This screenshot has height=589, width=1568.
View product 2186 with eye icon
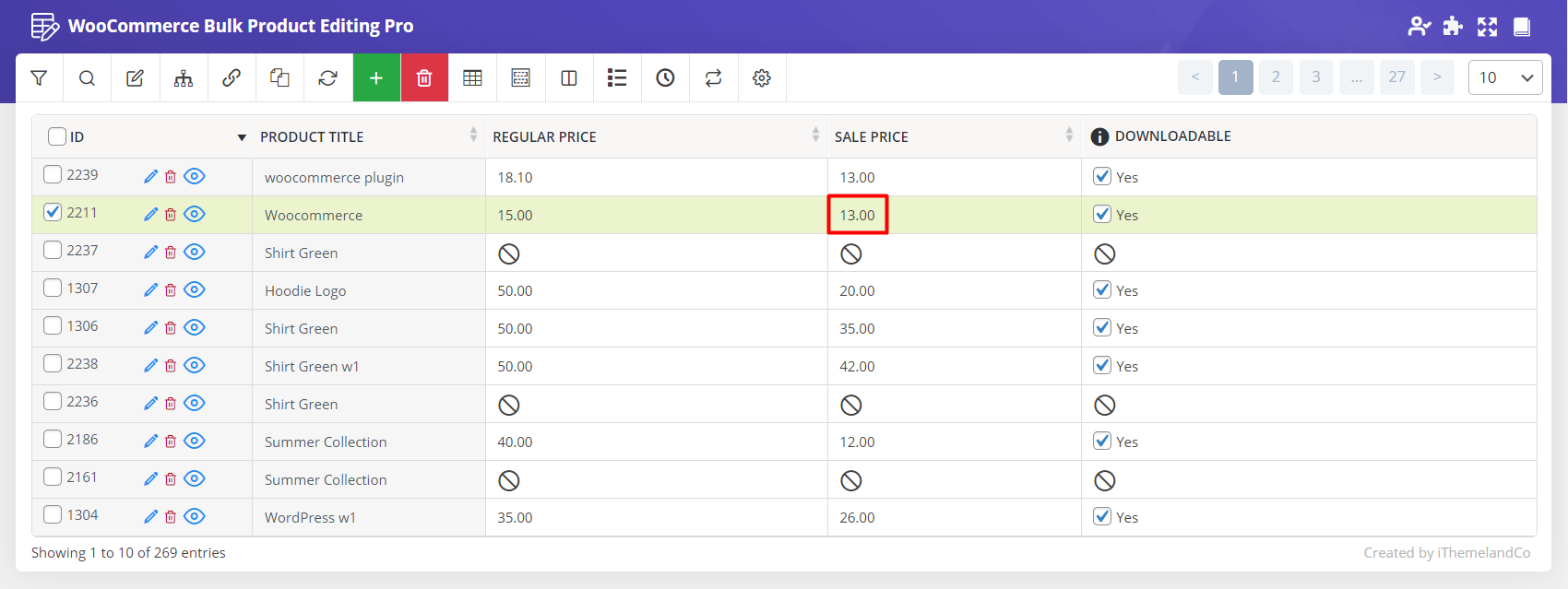194,441
